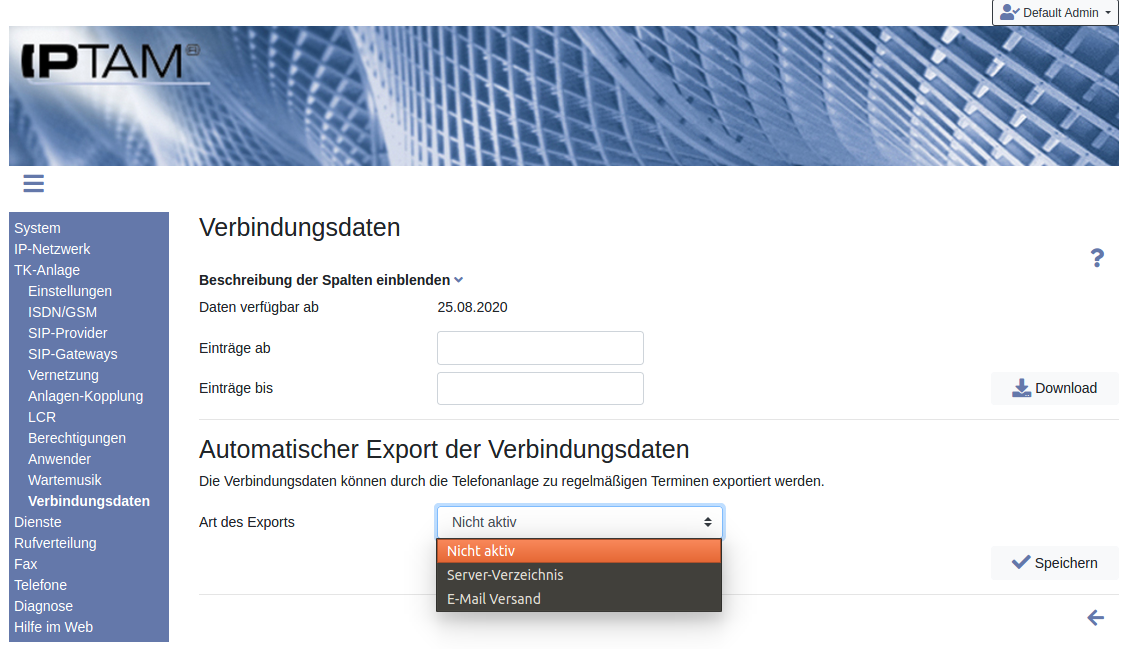Viewport: 1127px width, 649px height.
Task: Click the Speichern button
Action: (1054, 563)
